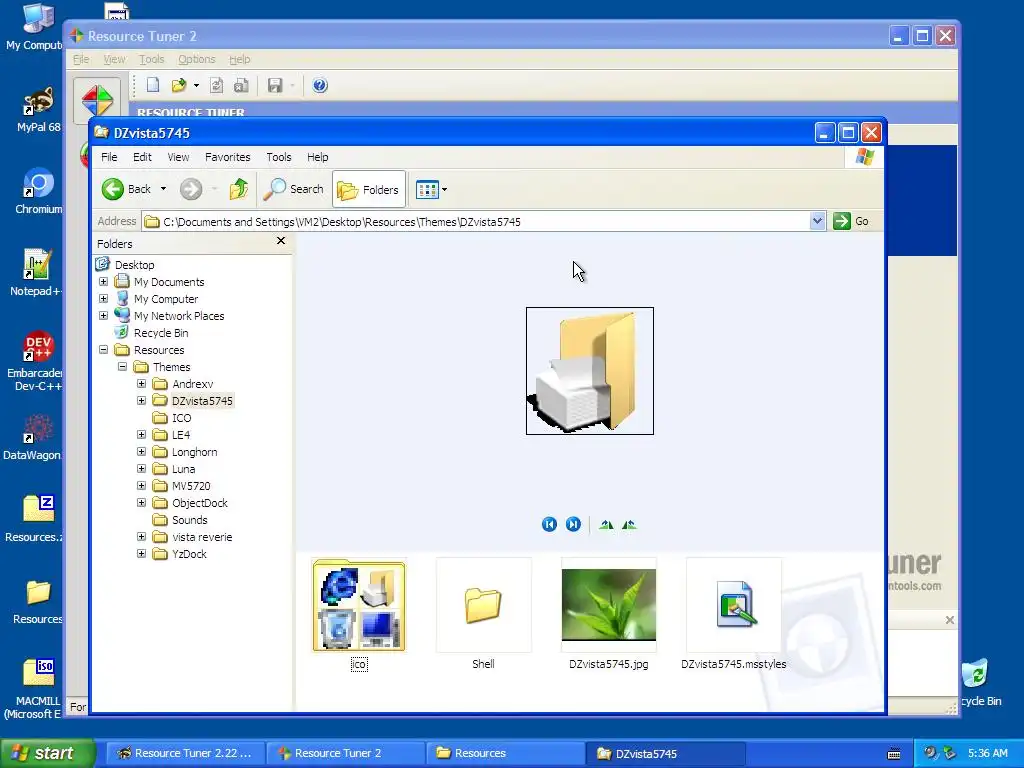
Task: Click Save icon in Resource Tuner toolbar
Action: click(275, 85)
